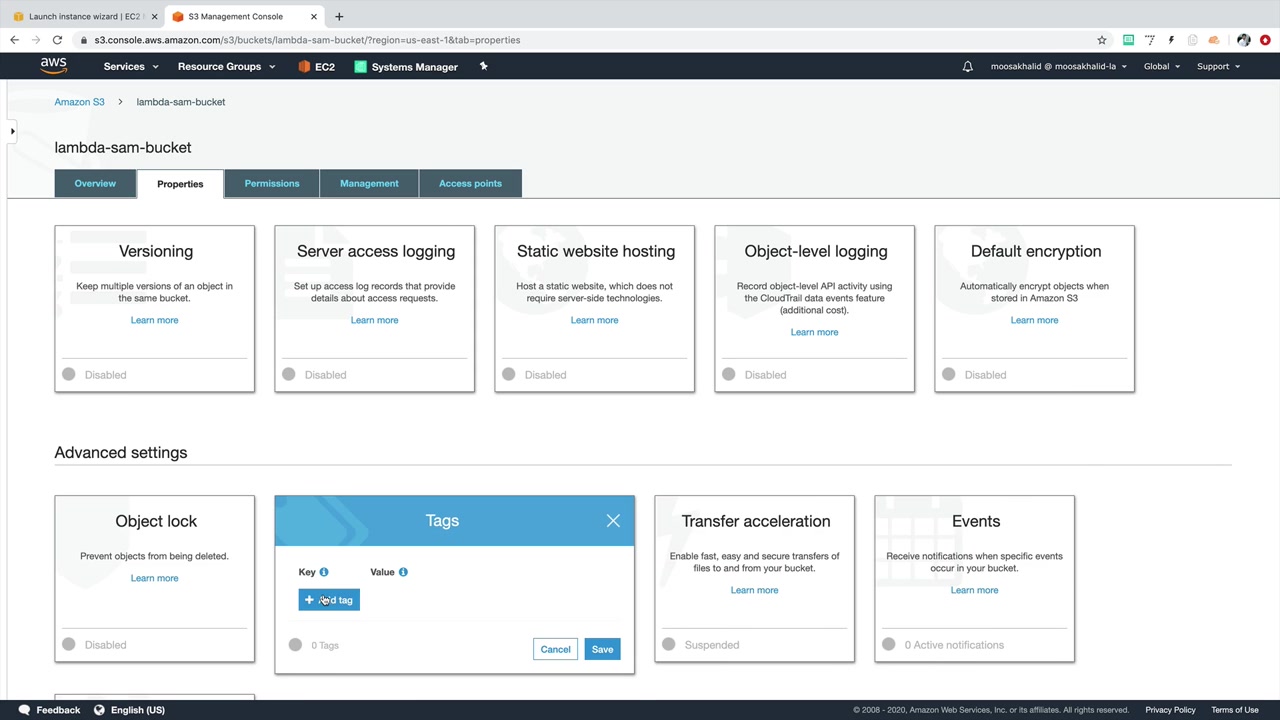Click Learn more under Object-level logging
Screen dimensions: 1280x720
click(814, 332)
